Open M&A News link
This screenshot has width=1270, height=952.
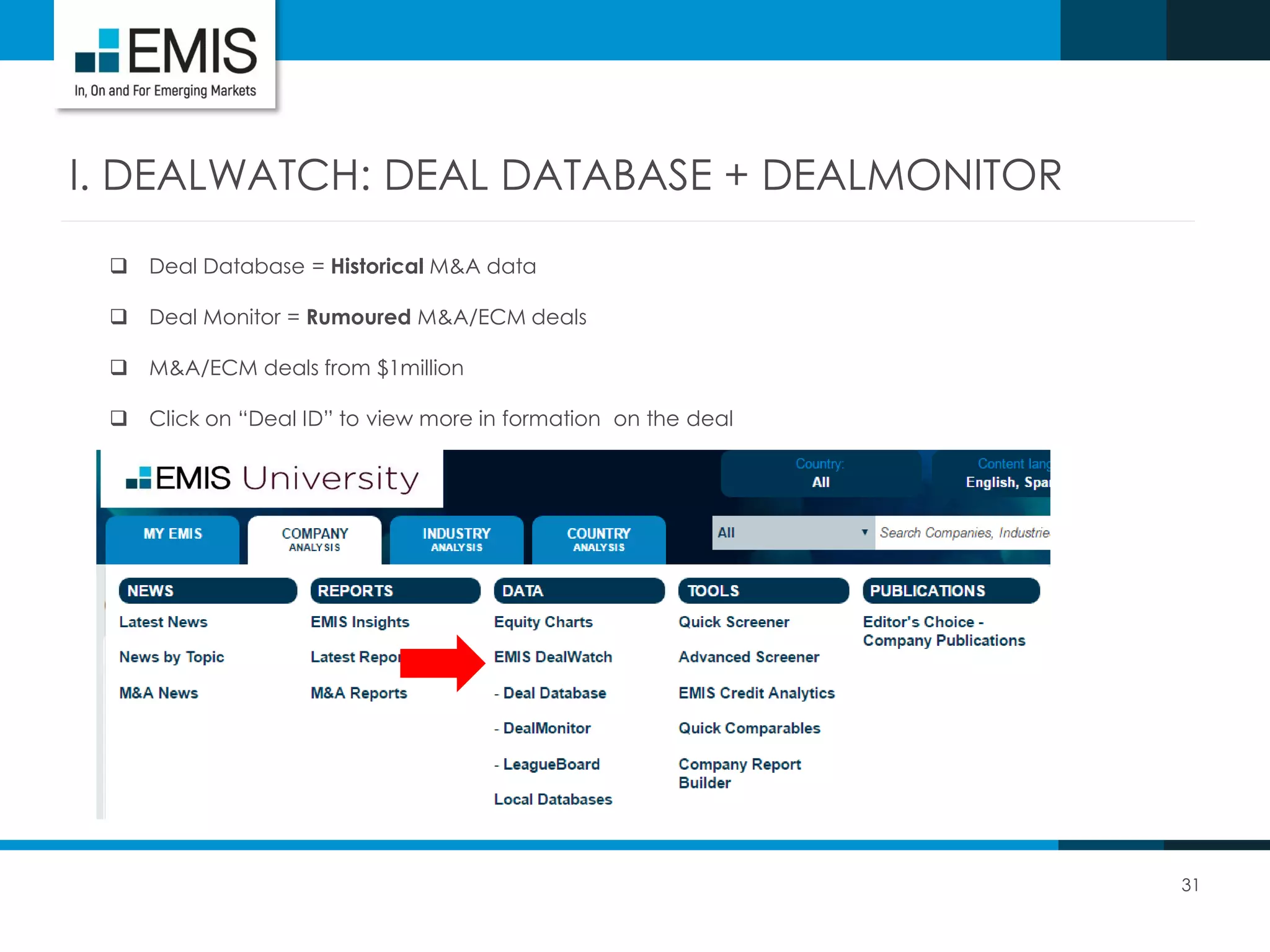[x=159, y=693]
